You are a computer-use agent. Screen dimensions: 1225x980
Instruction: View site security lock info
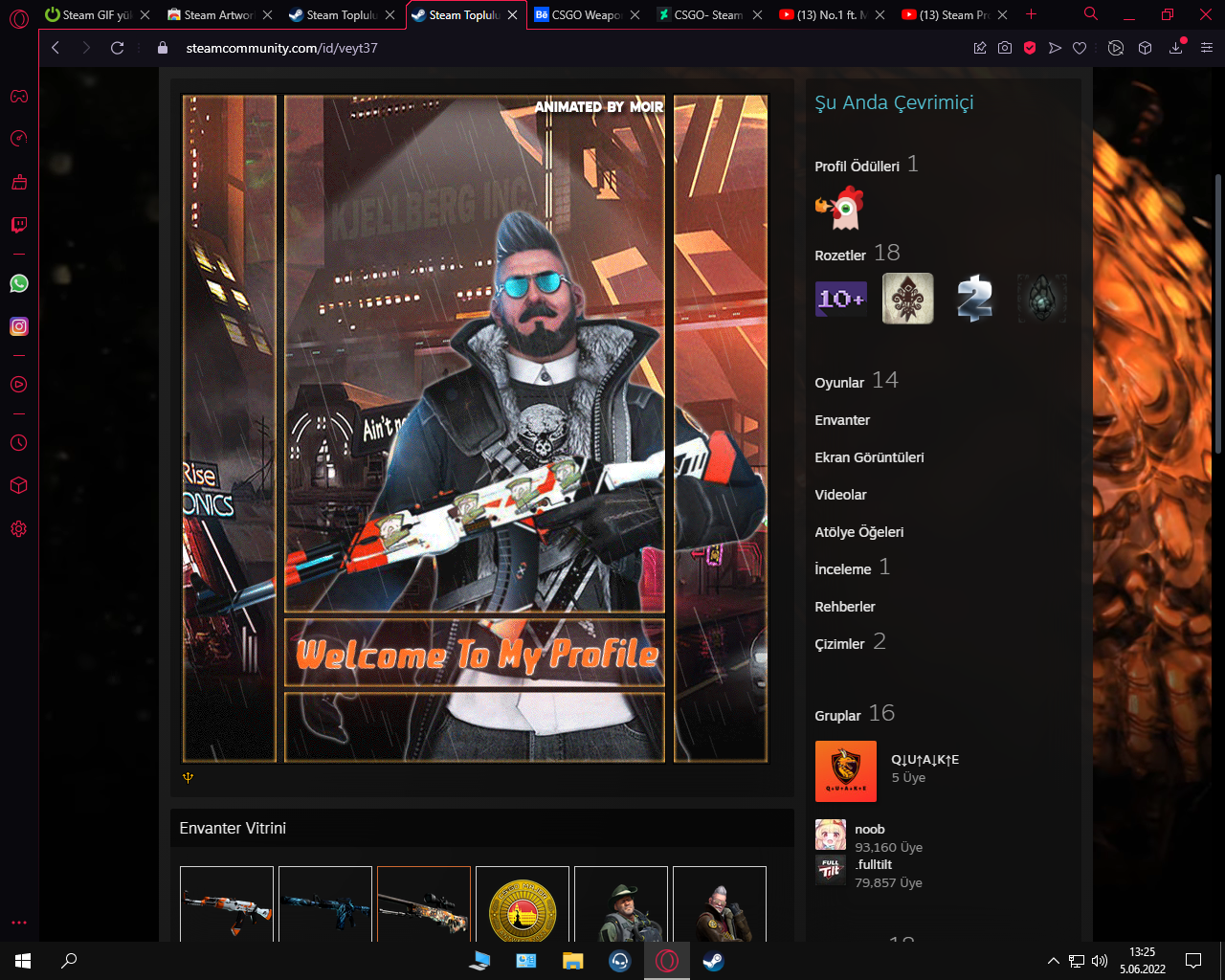162,48
